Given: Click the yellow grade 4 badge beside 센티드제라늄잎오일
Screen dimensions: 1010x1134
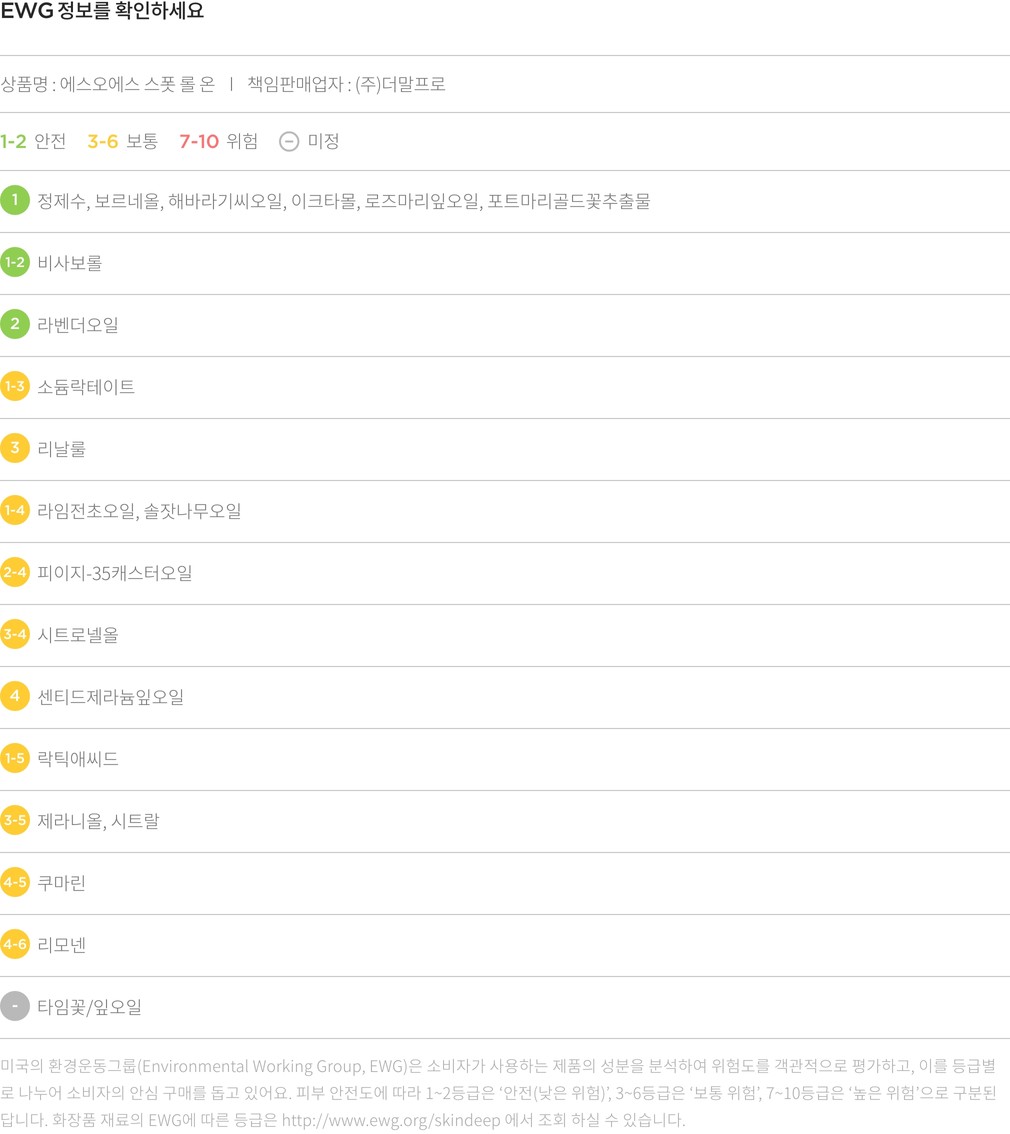Looking at the screenshot, I should 14,696.
